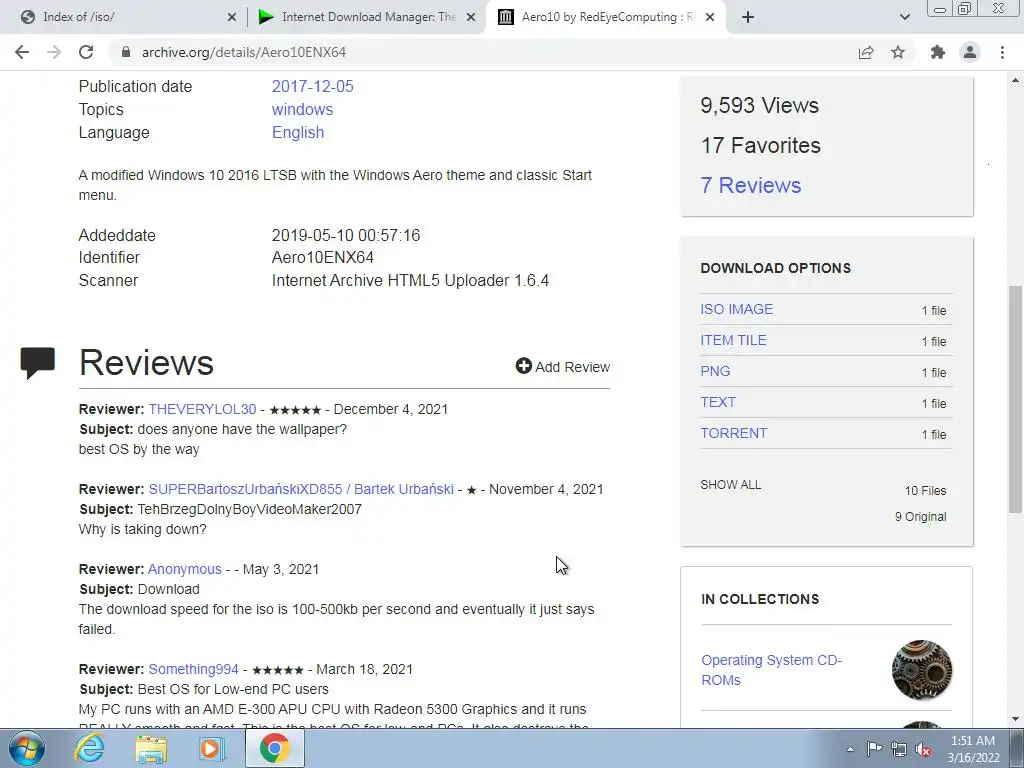Open the English language link
This screenshot has width=1024, height=768.
(x=298, y=132)
